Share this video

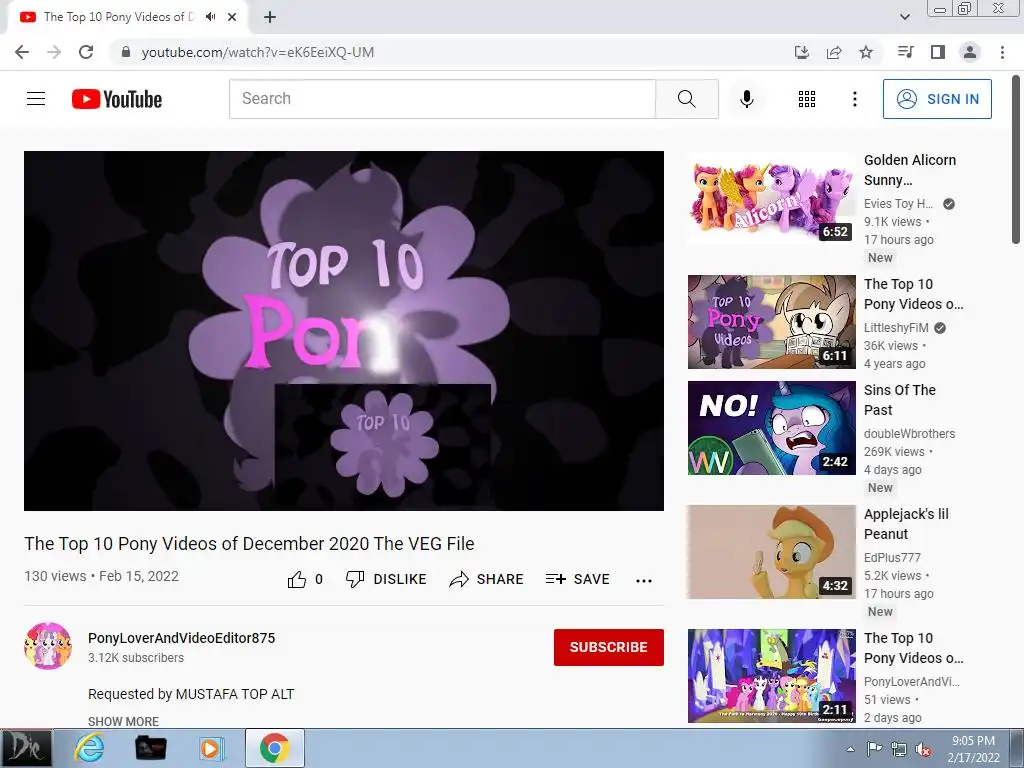coord(487,579)
